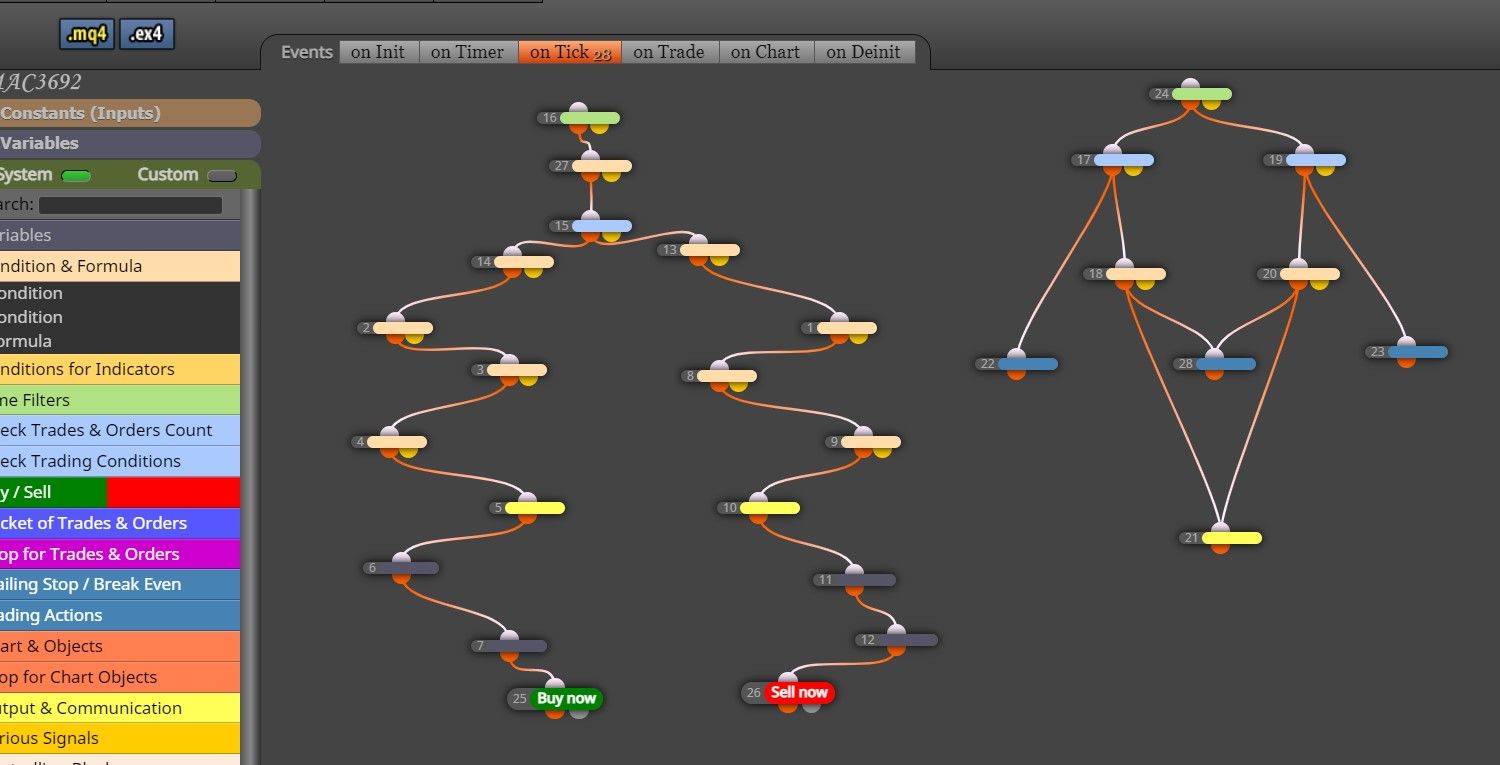1500x765 pixels.
Task: Click the block search input field
Action: pyautogui.click(x=130, y=205)
